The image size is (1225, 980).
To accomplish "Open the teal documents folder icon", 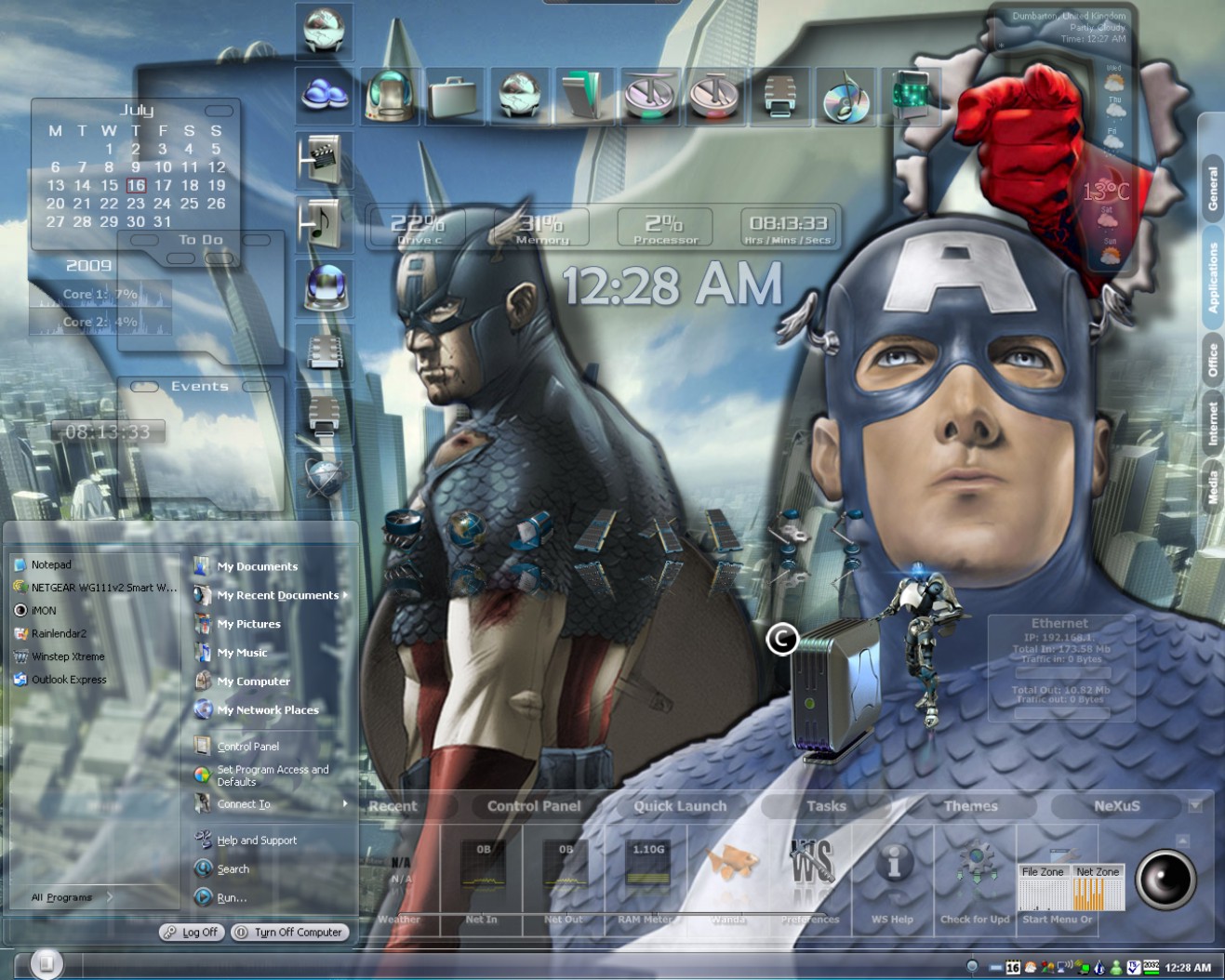I will pos(583,96).
